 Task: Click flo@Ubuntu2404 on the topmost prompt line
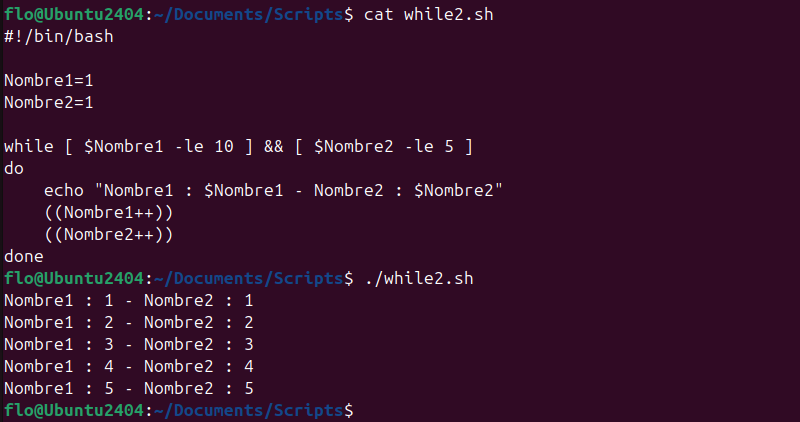click(75, 15)
